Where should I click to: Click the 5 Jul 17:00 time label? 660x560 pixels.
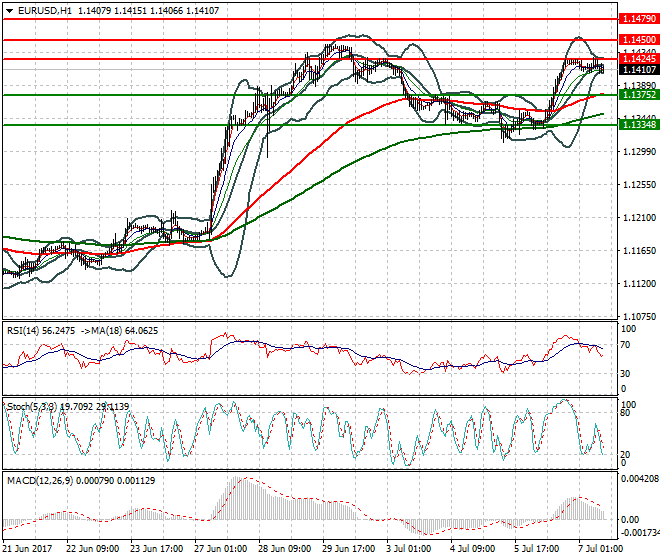tap(537, 549)
